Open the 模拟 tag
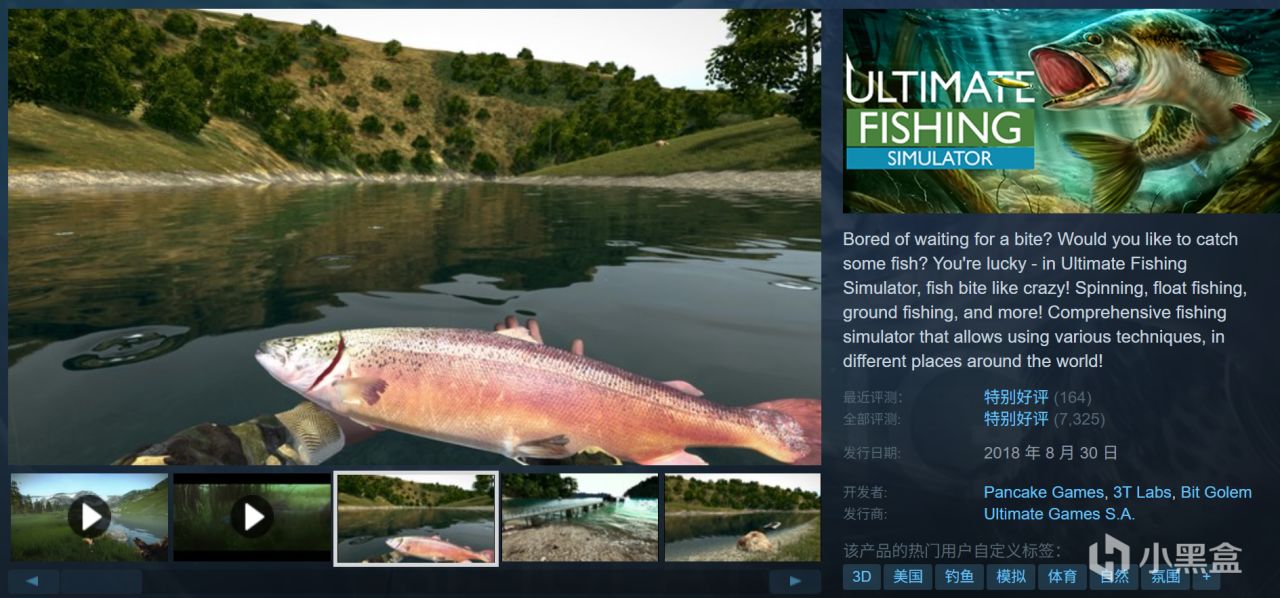This screenshot has width=1280, height=598. click(1011, 577)
